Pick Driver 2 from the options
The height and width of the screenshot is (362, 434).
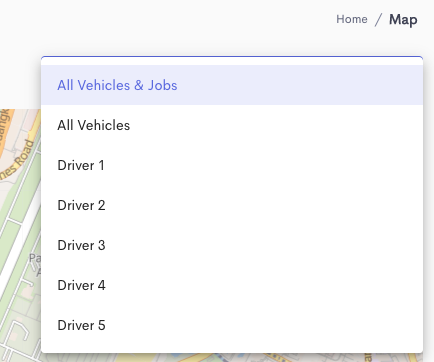232,205
